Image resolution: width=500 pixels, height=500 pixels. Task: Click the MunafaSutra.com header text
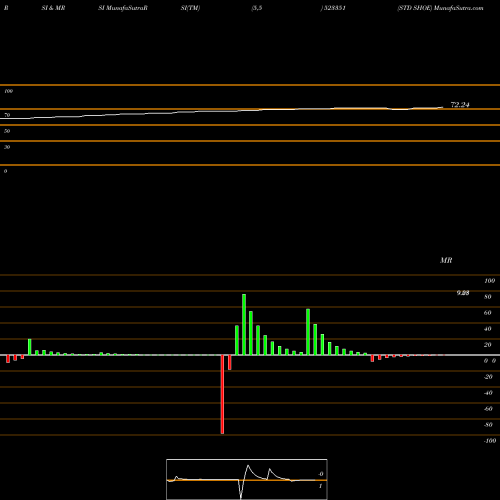coord(459,8)
